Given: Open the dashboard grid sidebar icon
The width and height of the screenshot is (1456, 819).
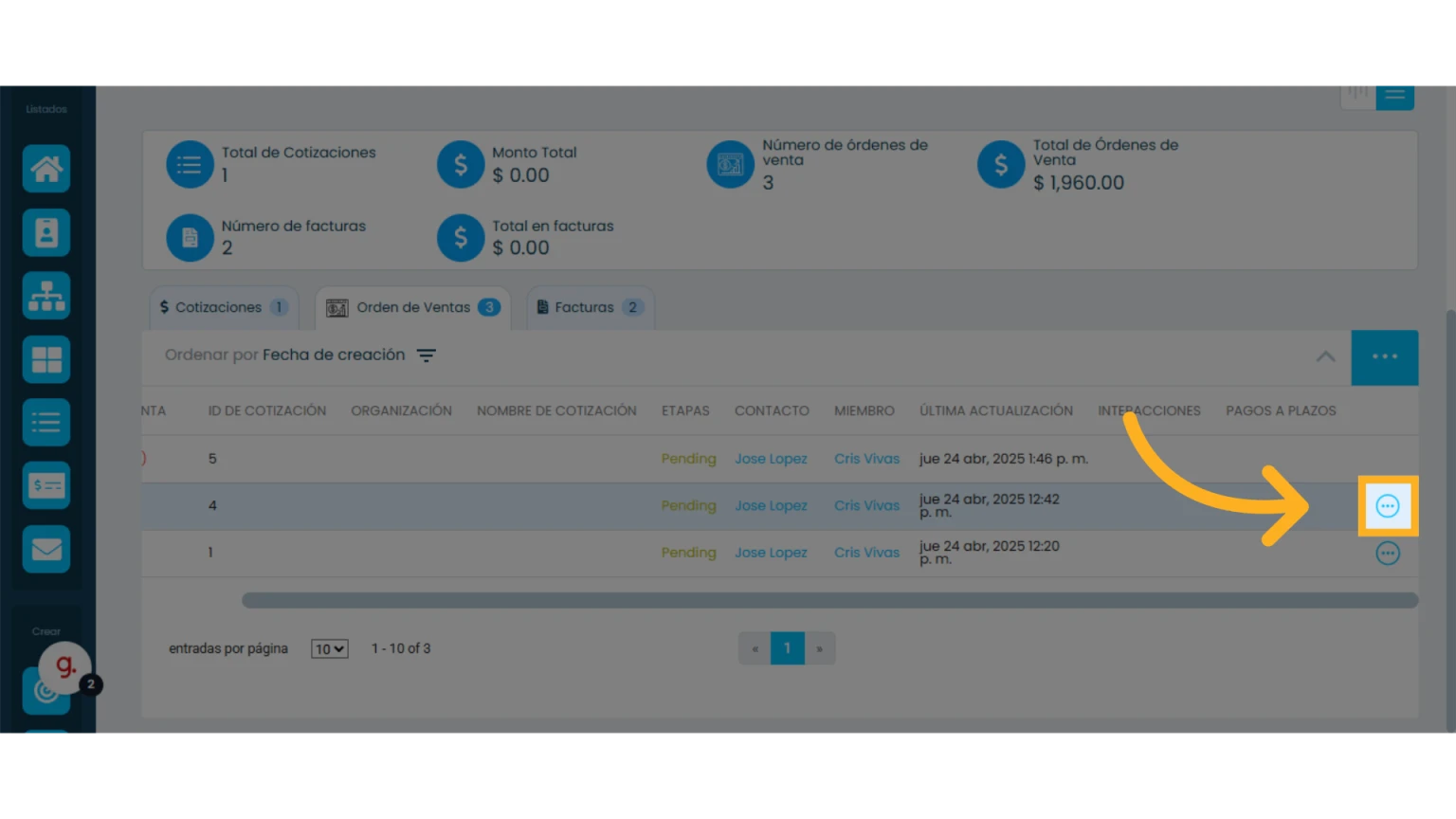Looking at the screenshot, I should [x=46, y=359].
